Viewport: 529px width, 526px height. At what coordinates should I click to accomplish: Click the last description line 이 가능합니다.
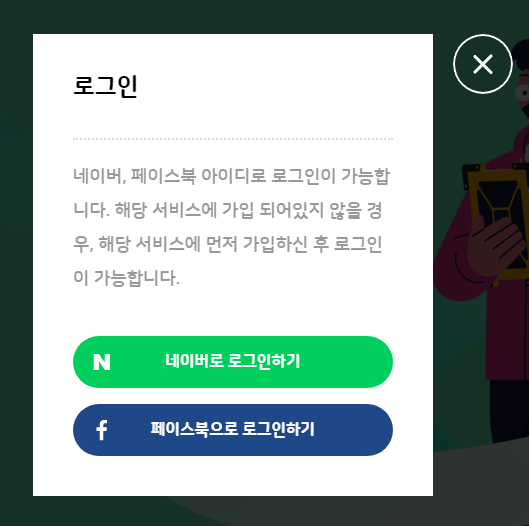point(127,278)
